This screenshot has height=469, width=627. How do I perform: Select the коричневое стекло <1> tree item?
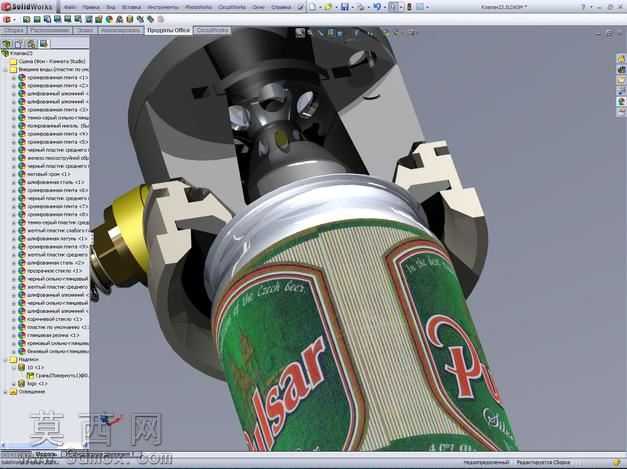(54, 319)
